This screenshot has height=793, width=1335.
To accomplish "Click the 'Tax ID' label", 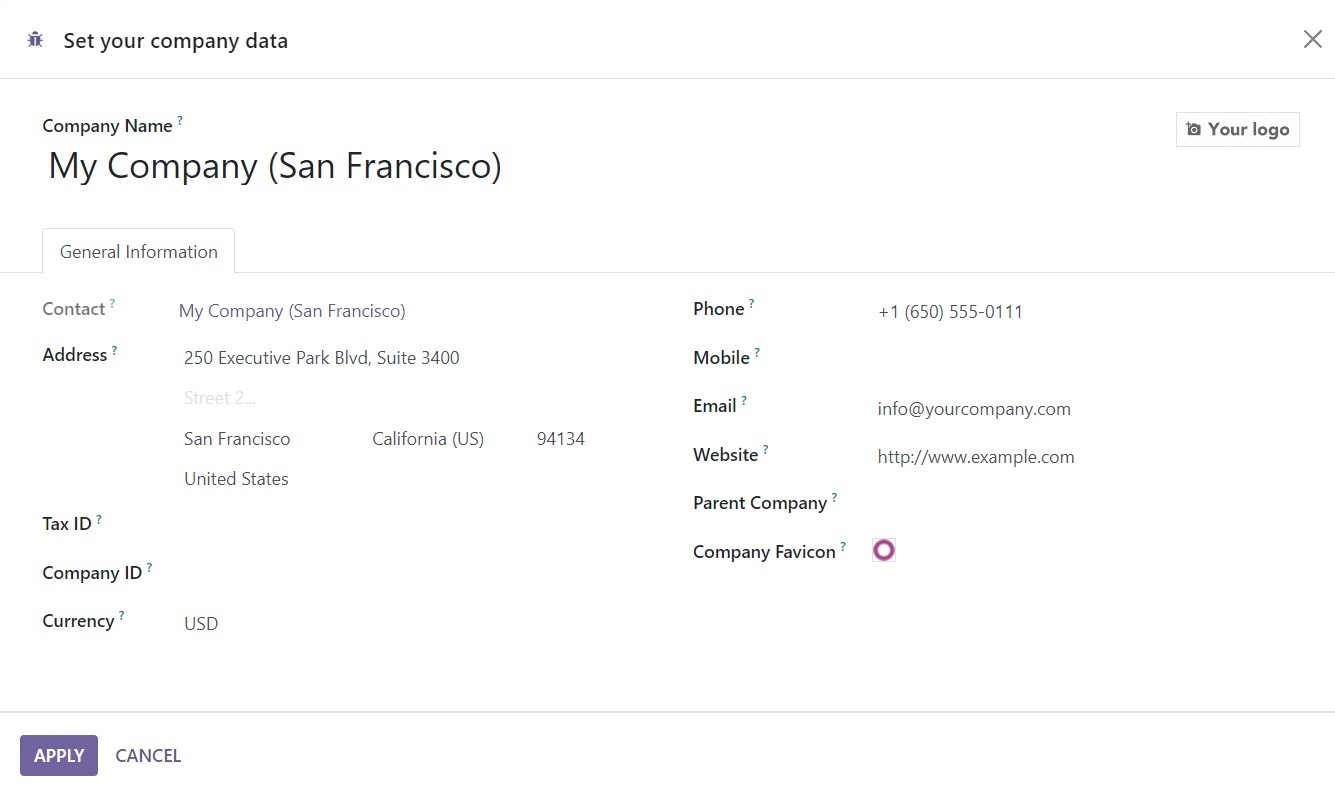I will click(x=66, y=524).
